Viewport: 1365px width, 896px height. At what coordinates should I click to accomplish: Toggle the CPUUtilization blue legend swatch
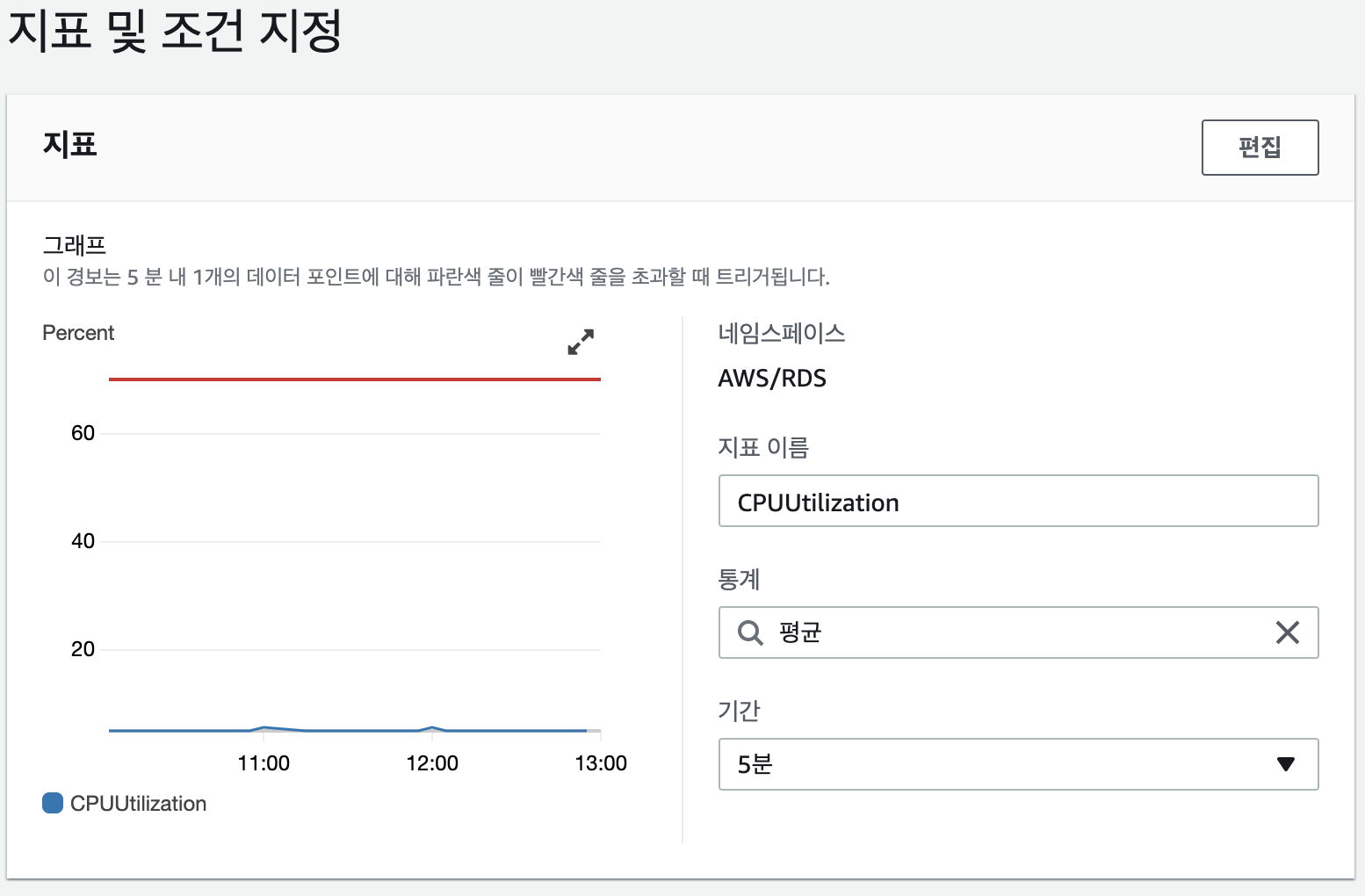tap(53, 803)
